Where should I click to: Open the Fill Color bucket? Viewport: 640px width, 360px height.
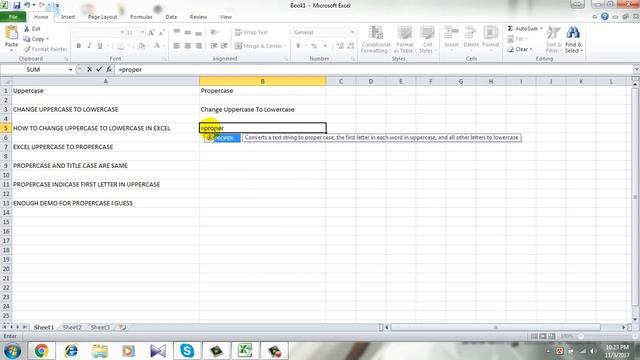point(141,46)
